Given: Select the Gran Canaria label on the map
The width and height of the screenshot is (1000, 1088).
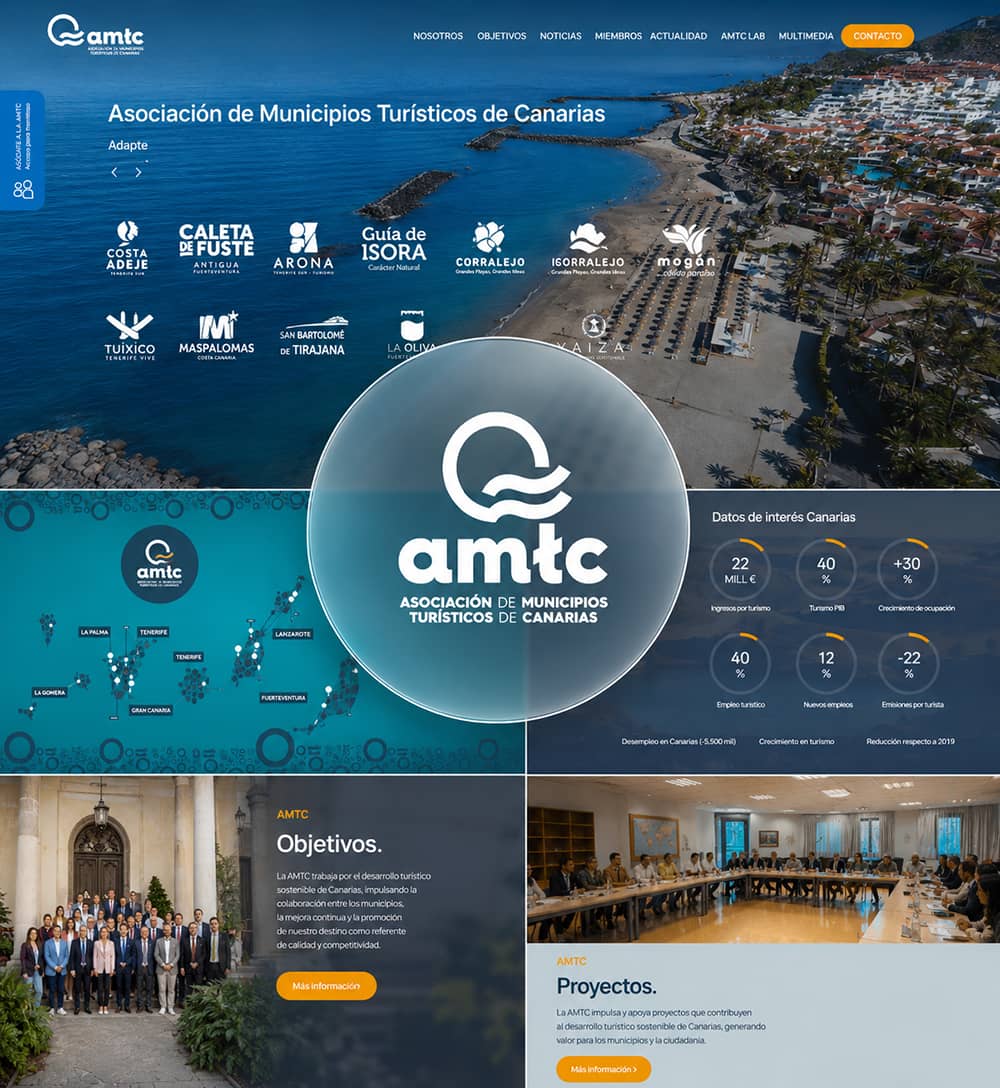Looking at the screenshot, I should point(151,710).
